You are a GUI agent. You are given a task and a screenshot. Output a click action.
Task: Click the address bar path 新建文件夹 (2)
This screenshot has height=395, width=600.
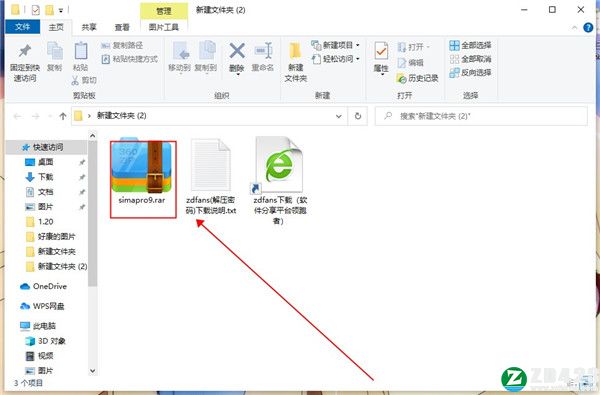pyautogui.click(x=121, y=116)
